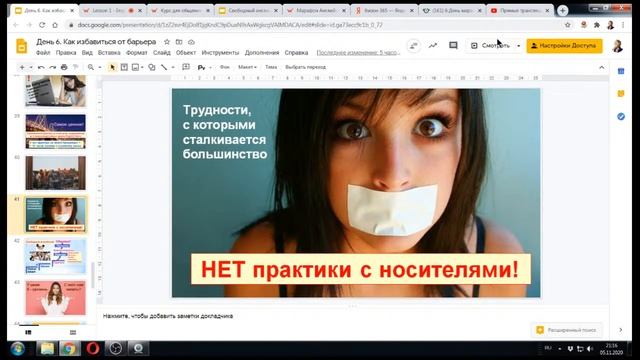The width and height of the screenshot is (640, 360).
Task: Select pink slide thumbnail 43
Action: (56, 298)
